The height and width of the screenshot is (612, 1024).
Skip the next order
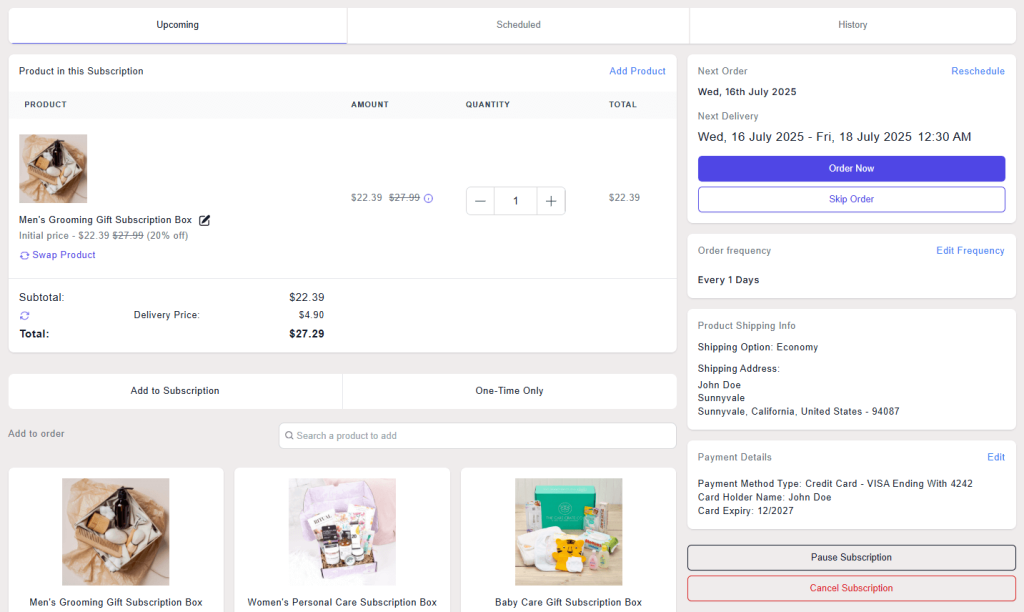pos(851,199)
